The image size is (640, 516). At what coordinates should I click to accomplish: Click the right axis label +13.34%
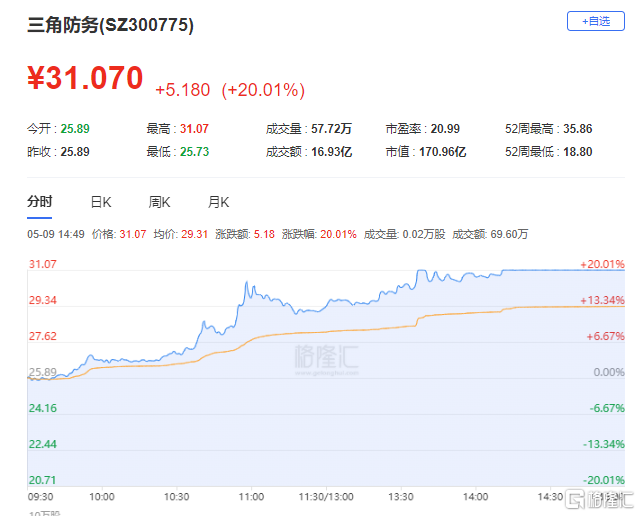click(x=602, y=300)
